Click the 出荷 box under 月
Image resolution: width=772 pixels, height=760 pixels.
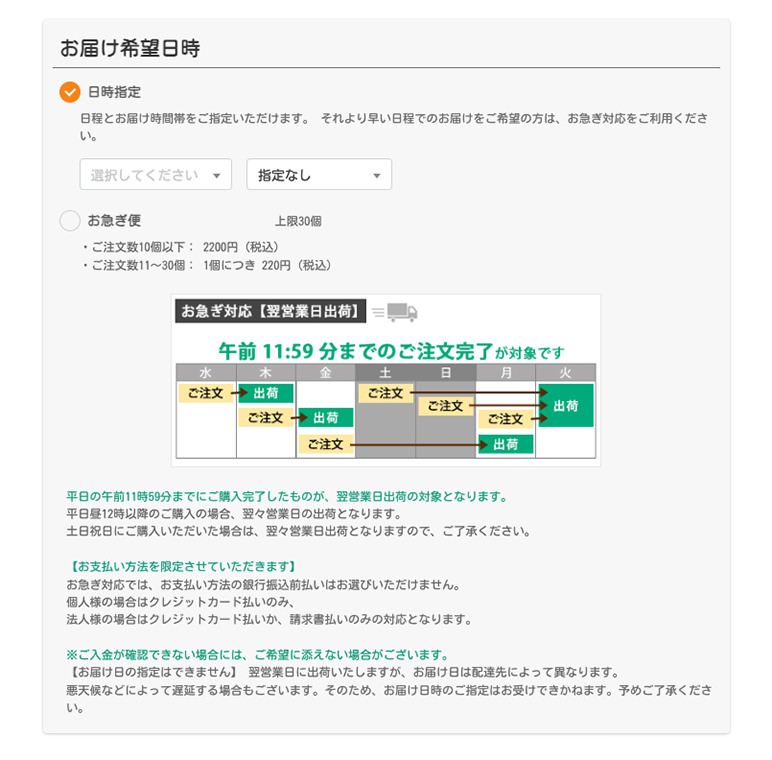(x=506, y=444)
